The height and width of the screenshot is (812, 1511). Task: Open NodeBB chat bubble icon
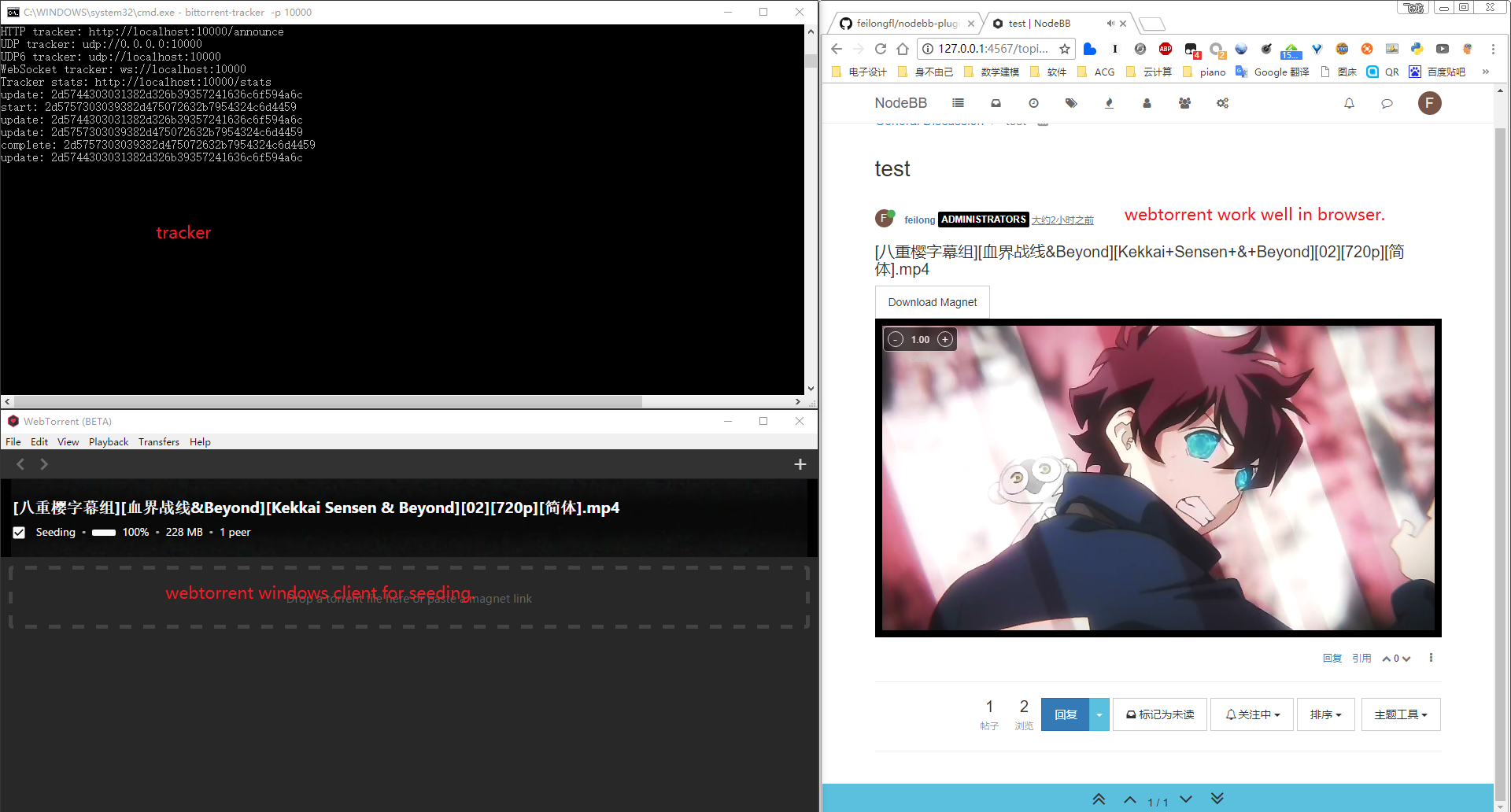[1387, 103]
